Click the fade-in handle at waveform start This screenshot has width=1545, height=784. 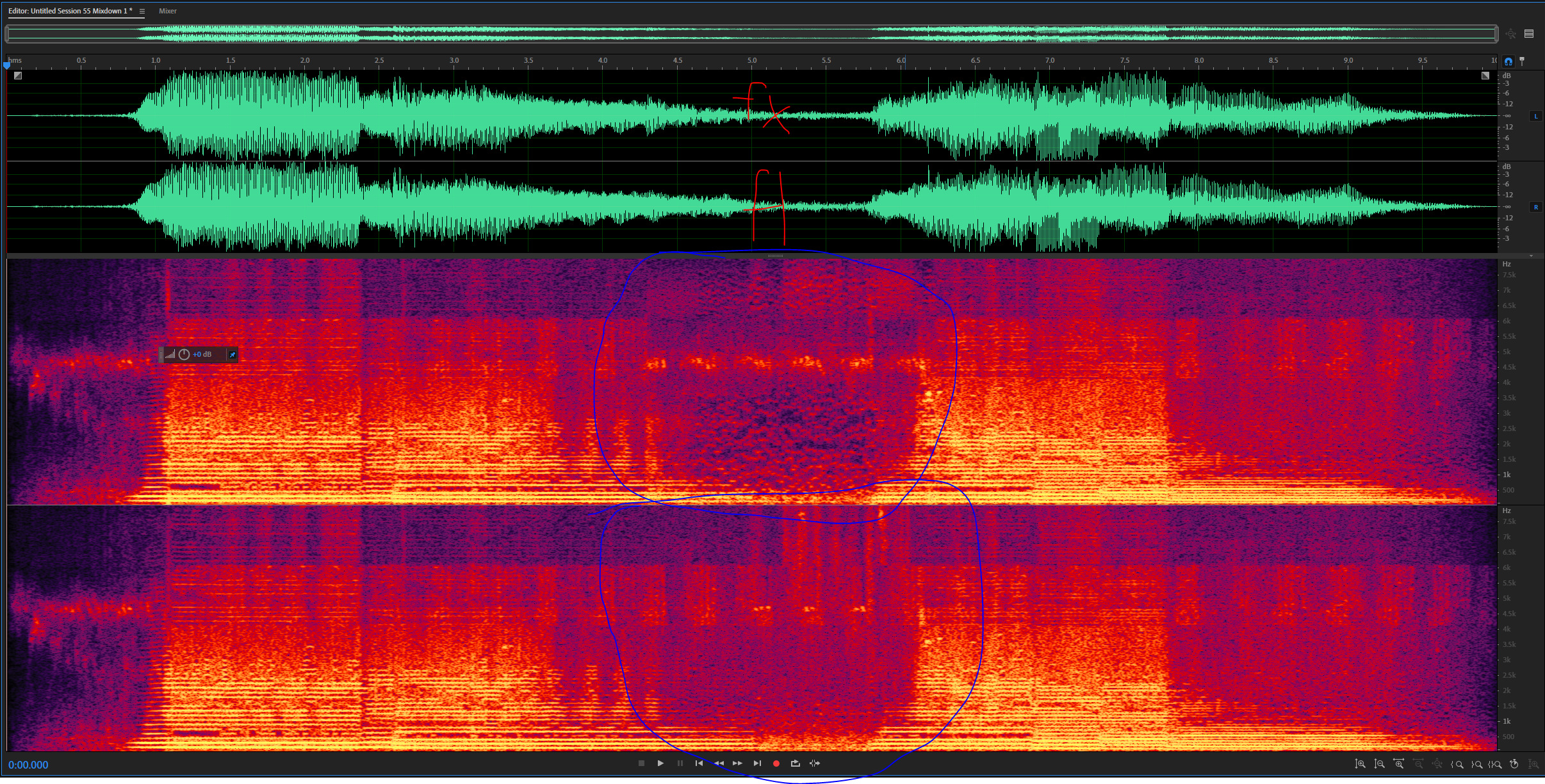(18, 76)
